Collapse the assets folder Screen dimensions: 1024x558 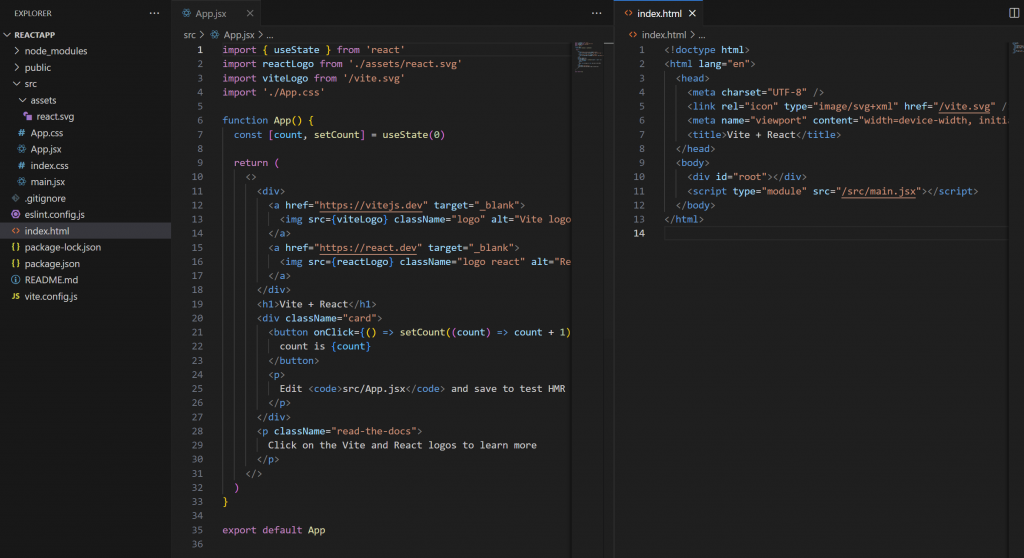(x=86, y=100)
